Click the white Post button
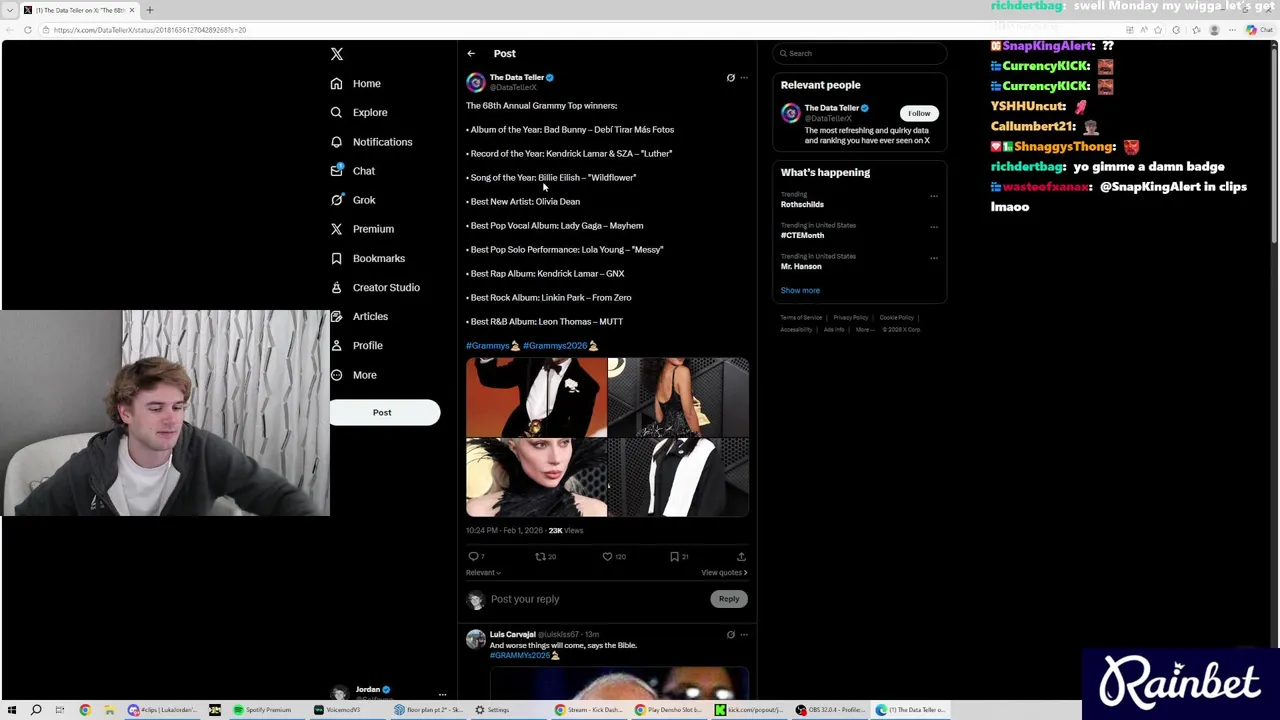1280x720 pixels. point(384,412)
